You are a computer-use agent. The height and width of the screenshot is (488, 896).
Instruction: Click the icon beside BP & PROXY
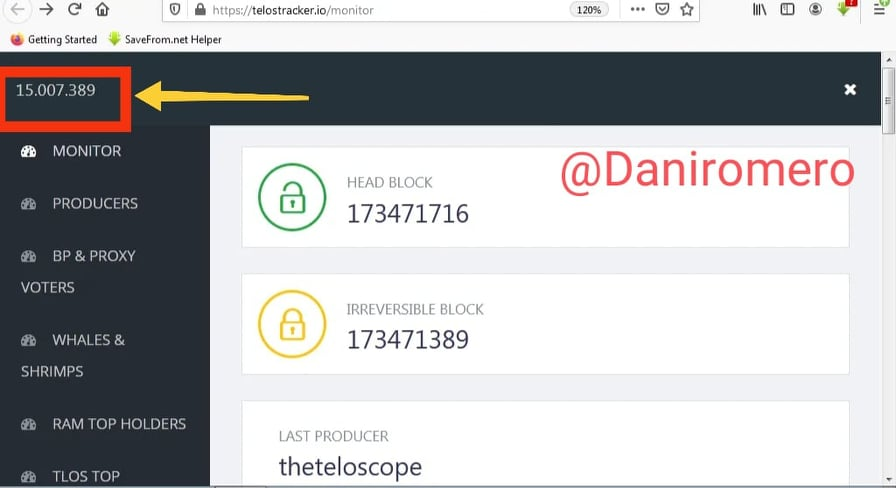tap(29, 257)
